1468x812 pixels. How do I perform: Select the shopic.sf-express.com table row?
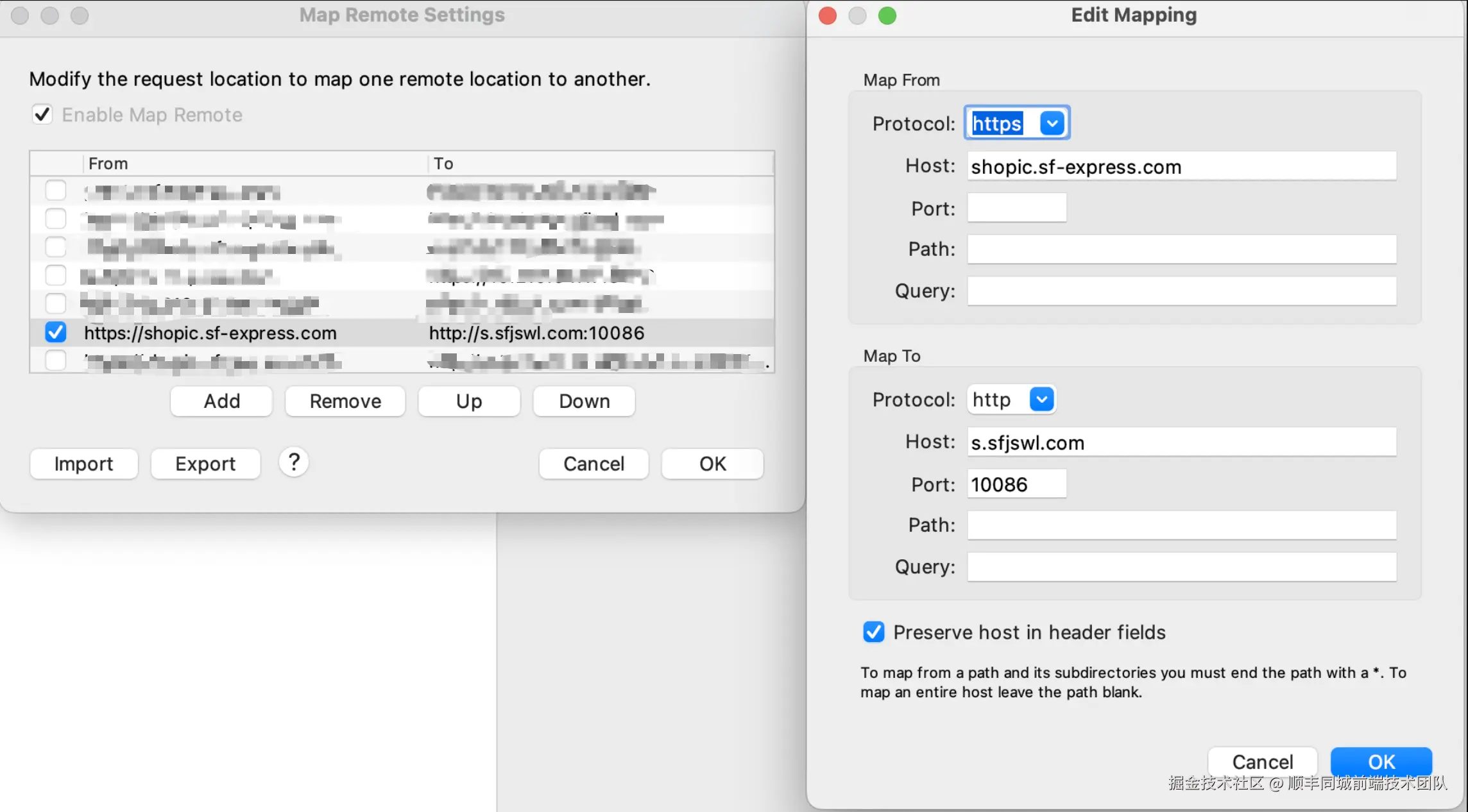point(257,333)
